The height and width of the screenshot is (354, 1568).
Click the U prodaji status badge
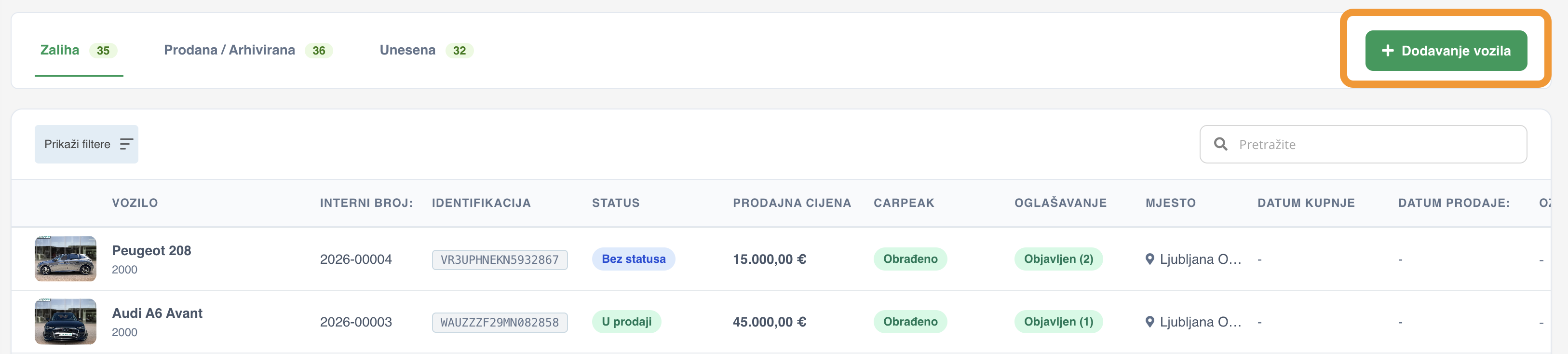(x=626, y=322)
